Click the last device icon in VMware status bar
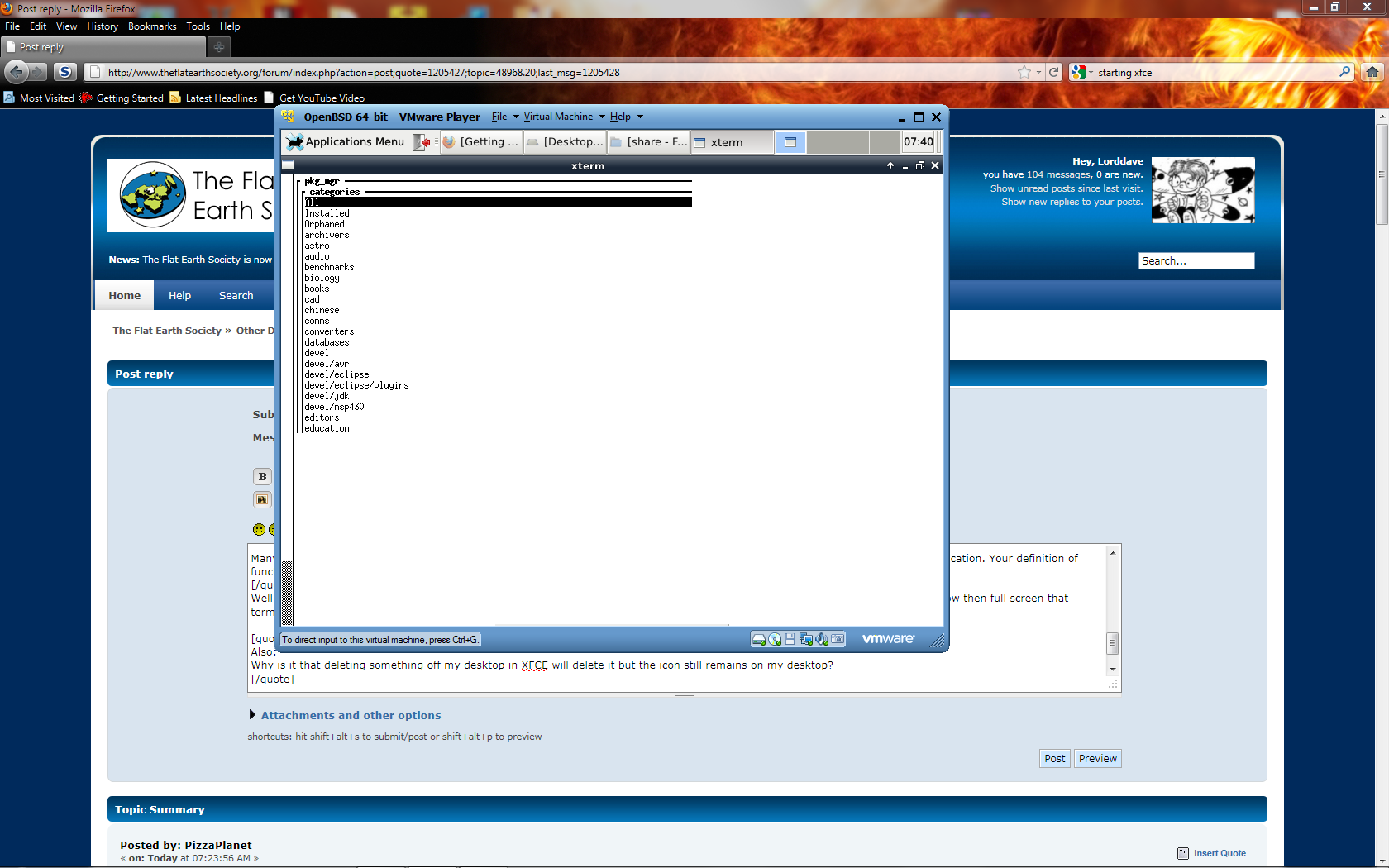Screen dimensions: 1389x868 [838, 639]
